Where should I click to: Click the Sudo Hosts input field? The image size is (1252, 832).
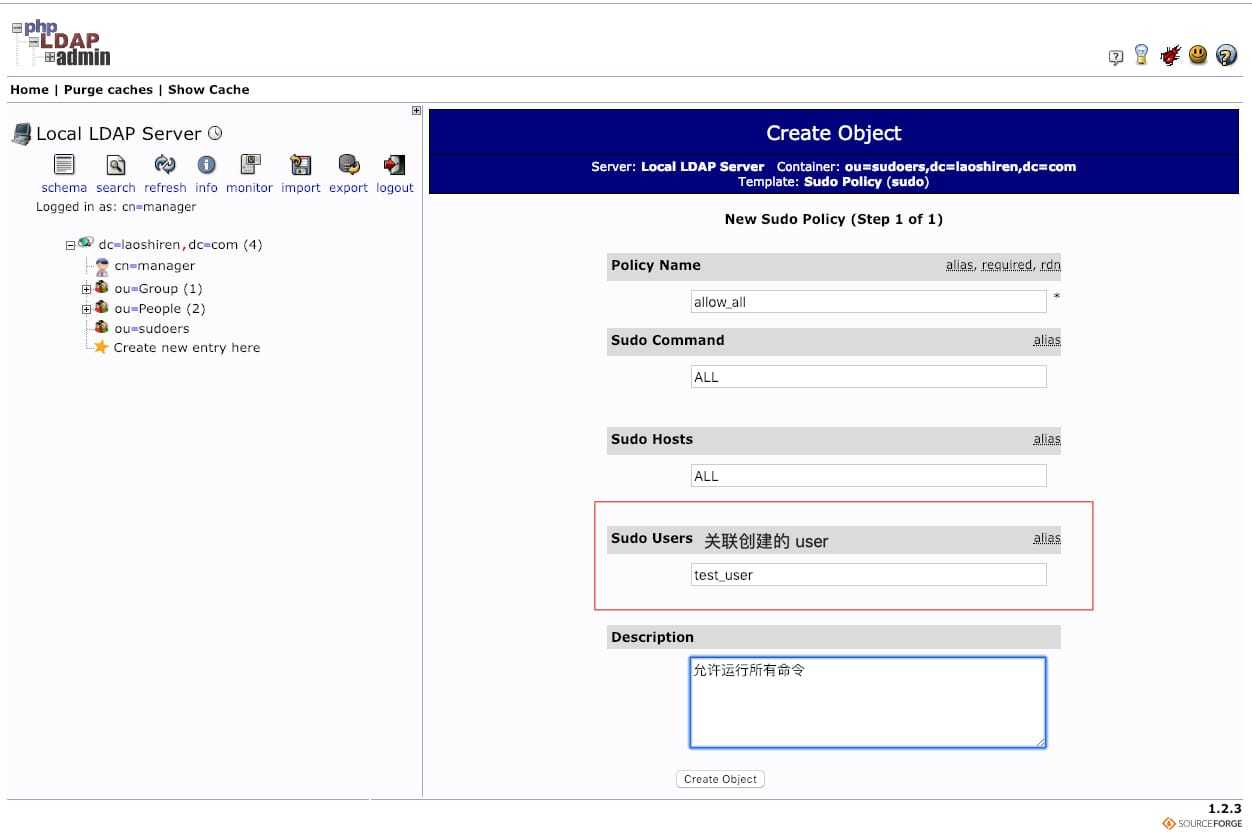click(869, 476)
